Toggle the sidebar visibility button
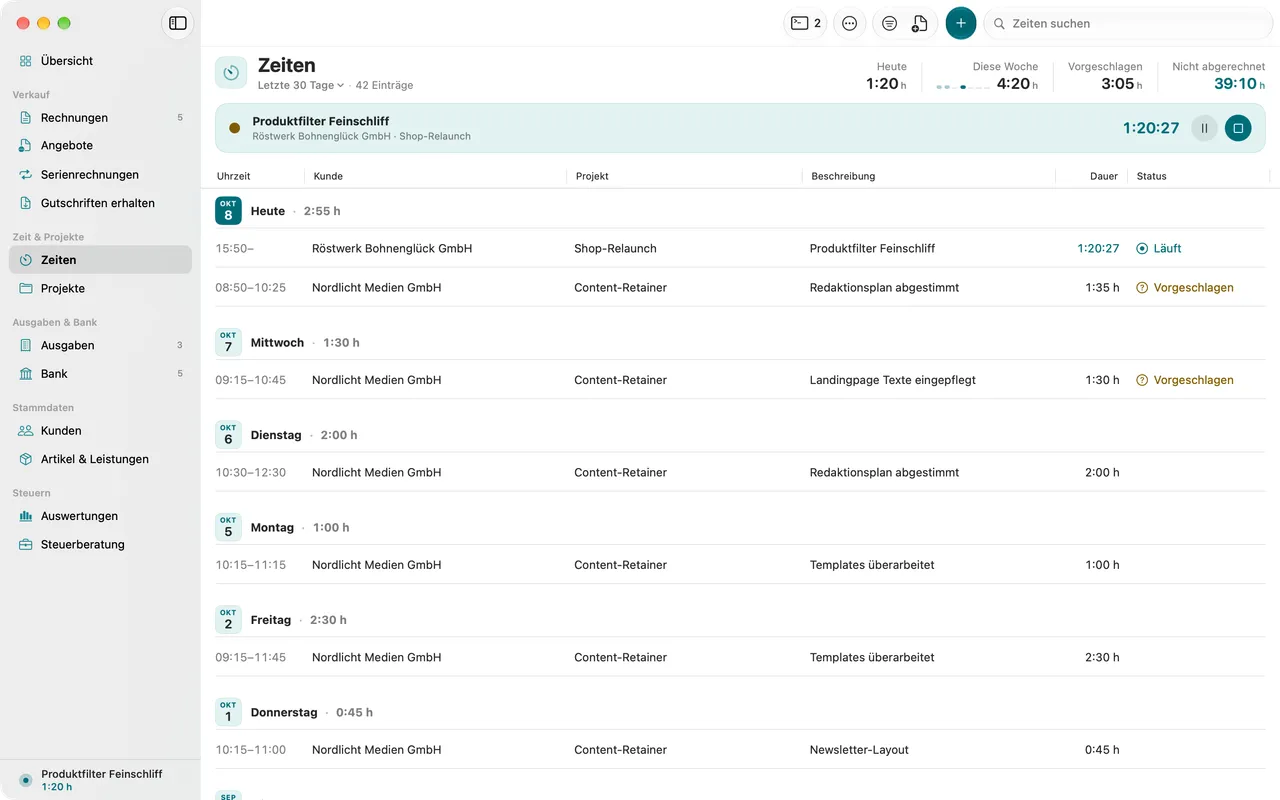Screen dimensions: 1280x800 (x=178, y=23)
